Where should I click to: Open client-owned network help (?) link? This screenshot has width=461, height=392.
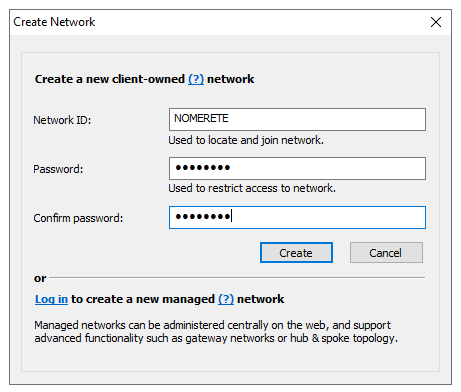(x=196, y=79)
